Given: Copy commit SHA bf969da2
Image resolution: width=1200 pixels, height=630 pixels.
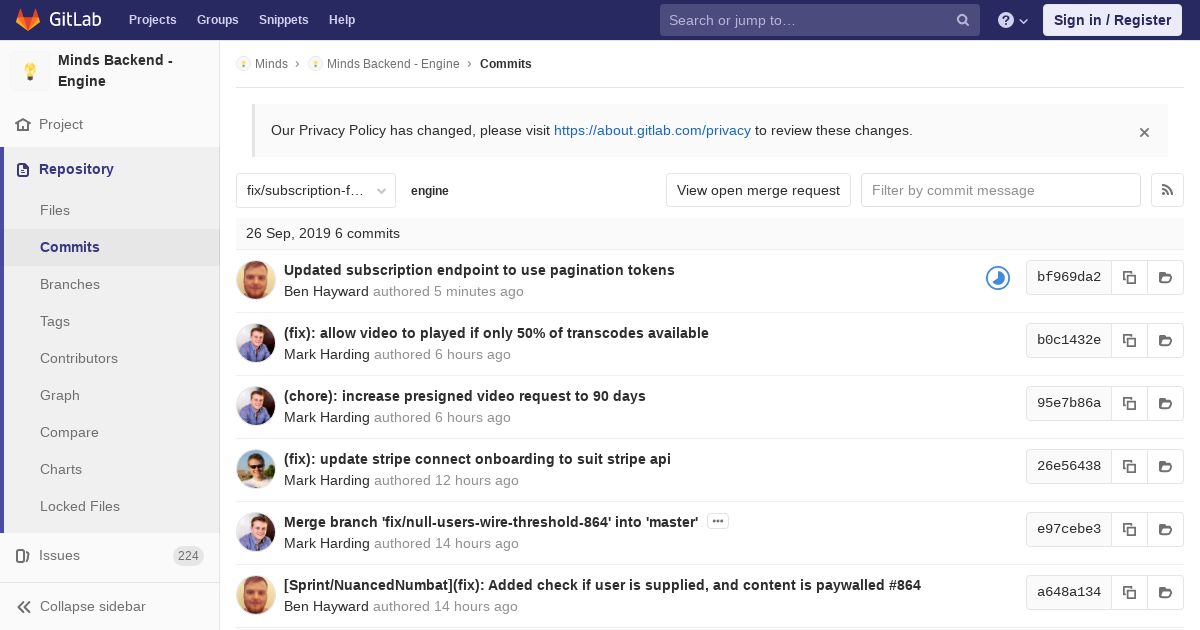Looking at the screenshot, I should click(1129, 278).
